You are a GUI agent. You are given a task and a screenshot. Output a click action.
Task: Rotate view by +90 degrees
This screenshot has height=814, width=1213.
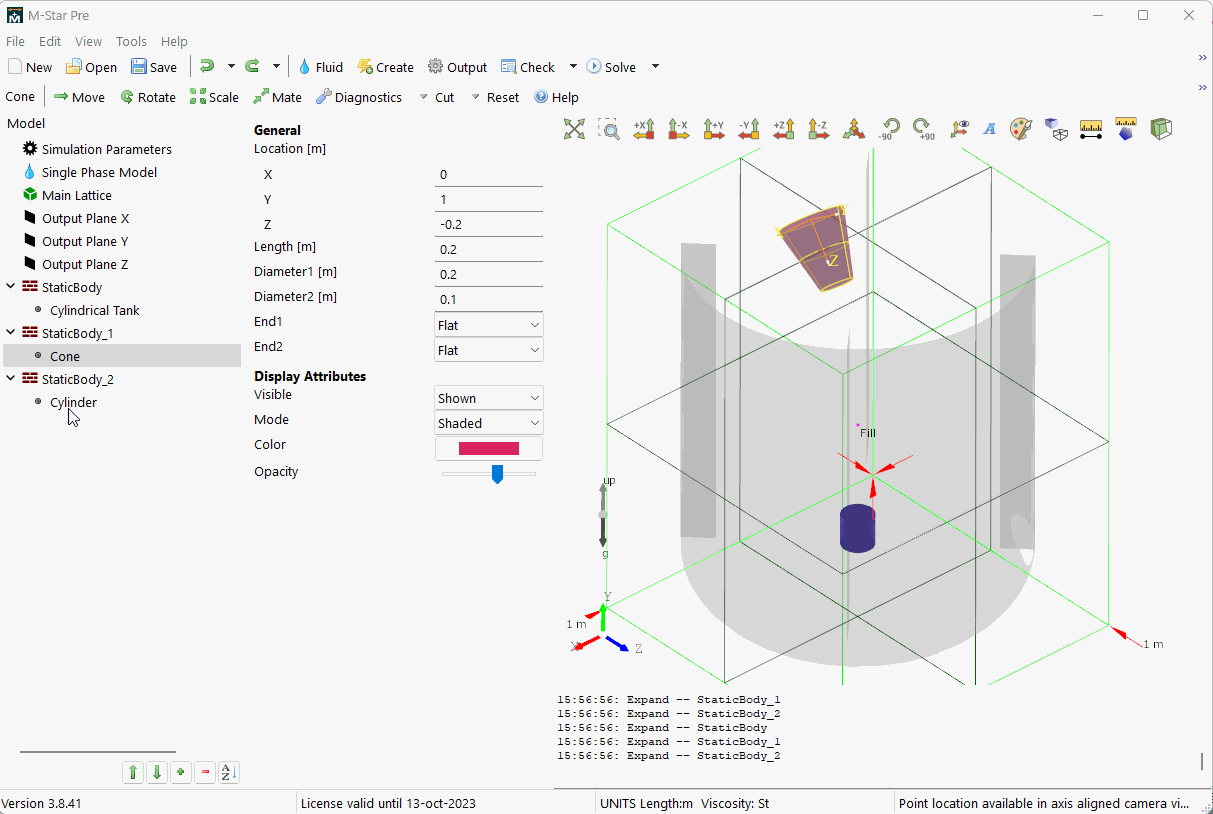pos(924,128)
